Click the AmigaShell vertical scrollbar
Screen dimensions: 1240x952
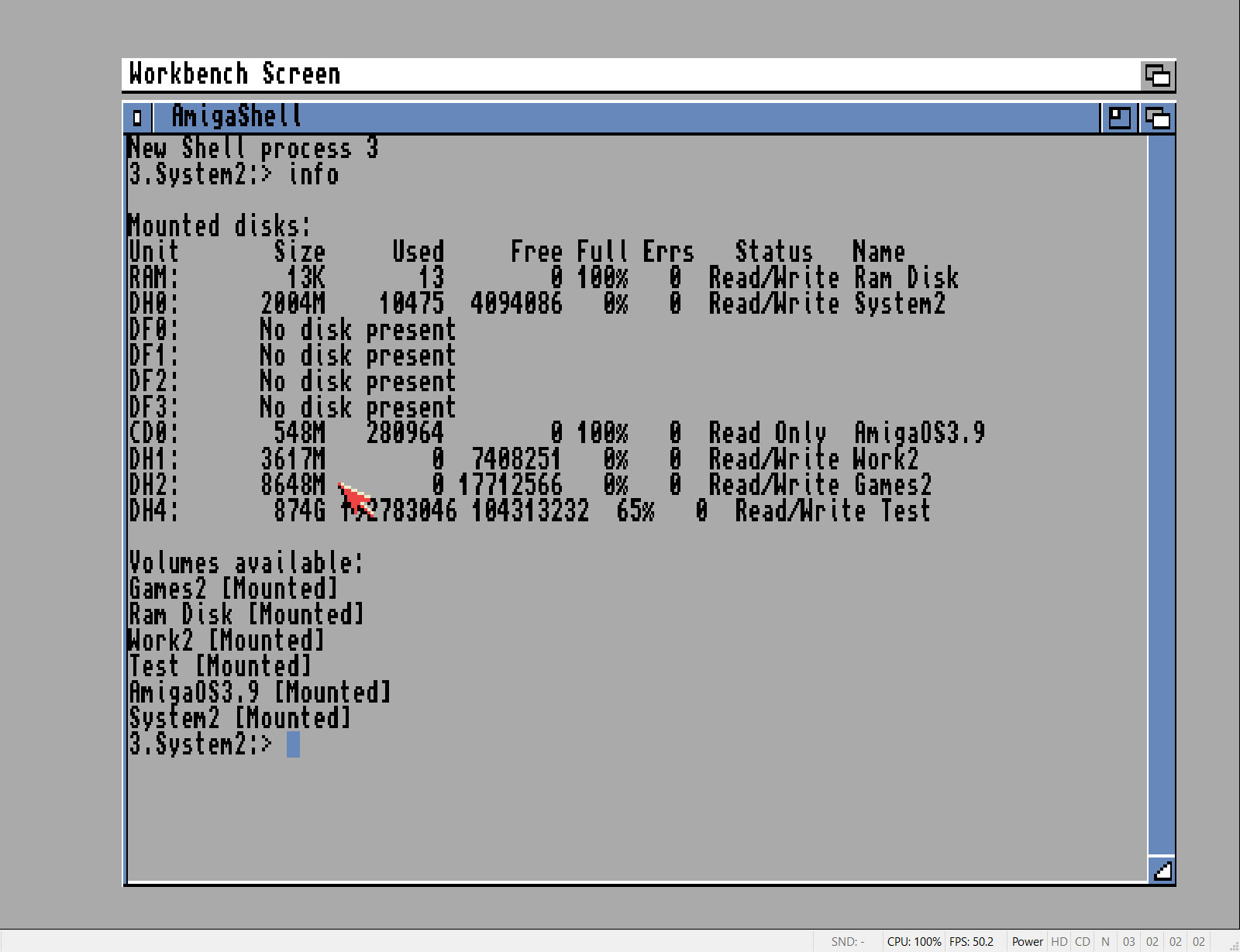pos(1162,496)
